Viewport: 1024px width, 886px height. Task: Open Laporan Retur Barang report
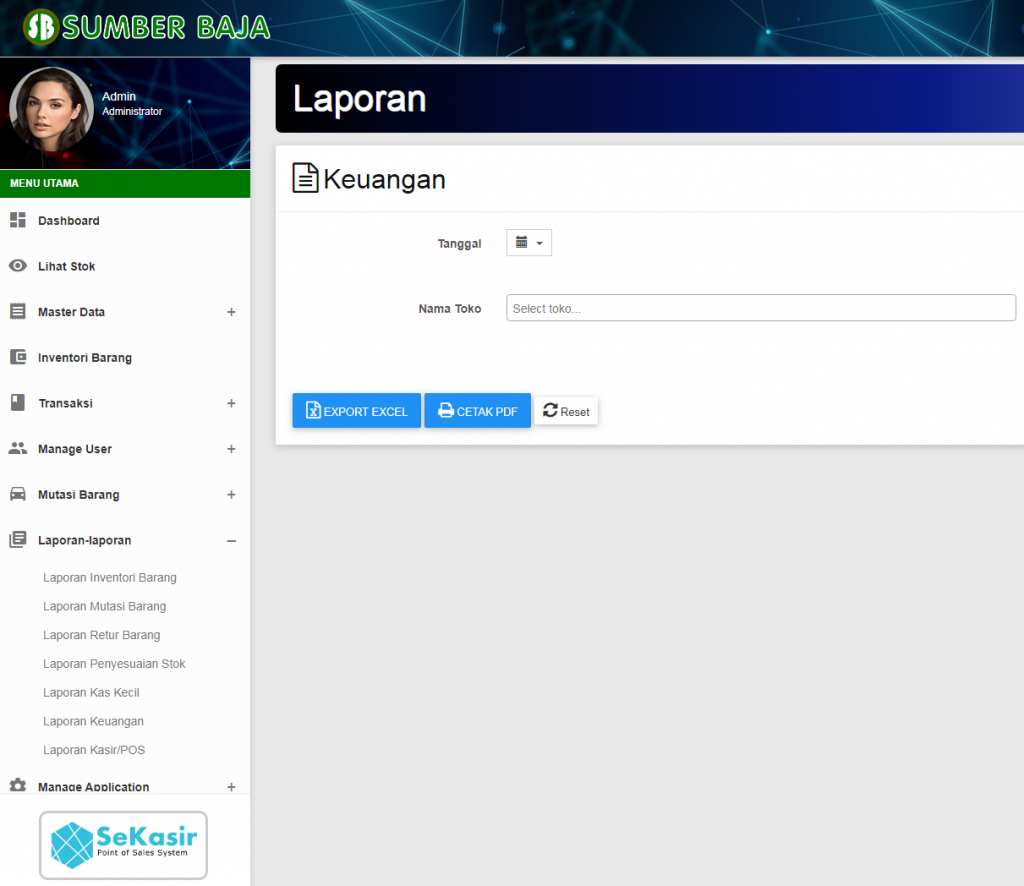pyautogui.click(x=101, y=635)
